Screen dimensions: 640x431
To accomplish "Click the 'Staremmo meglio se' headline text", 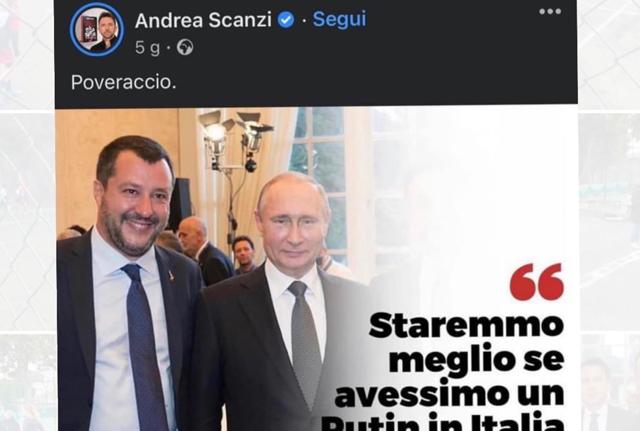I will 467,343.
